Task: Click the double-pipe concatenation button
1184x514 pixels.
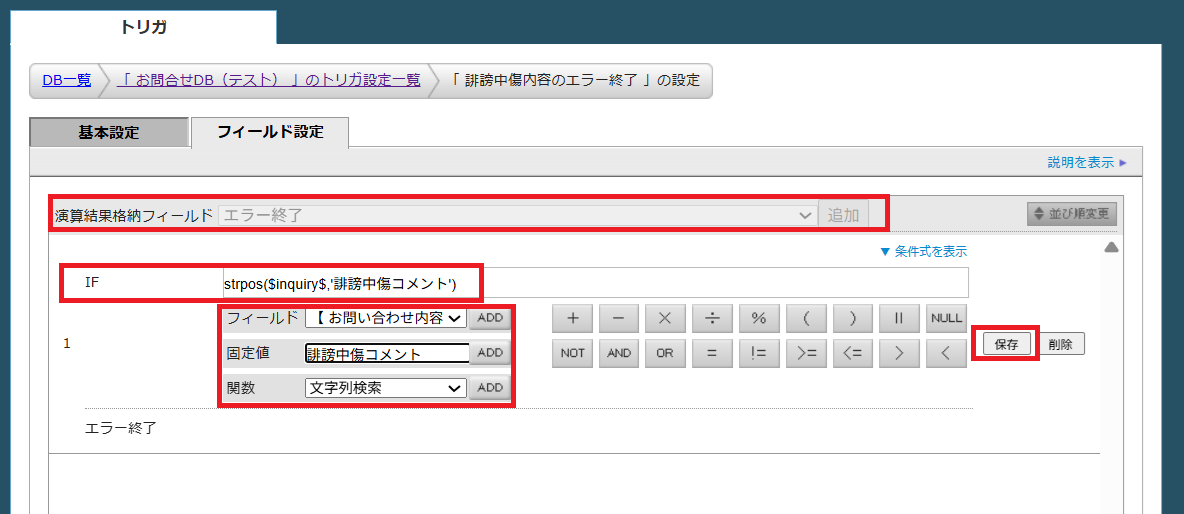Action: click(899, 319)
